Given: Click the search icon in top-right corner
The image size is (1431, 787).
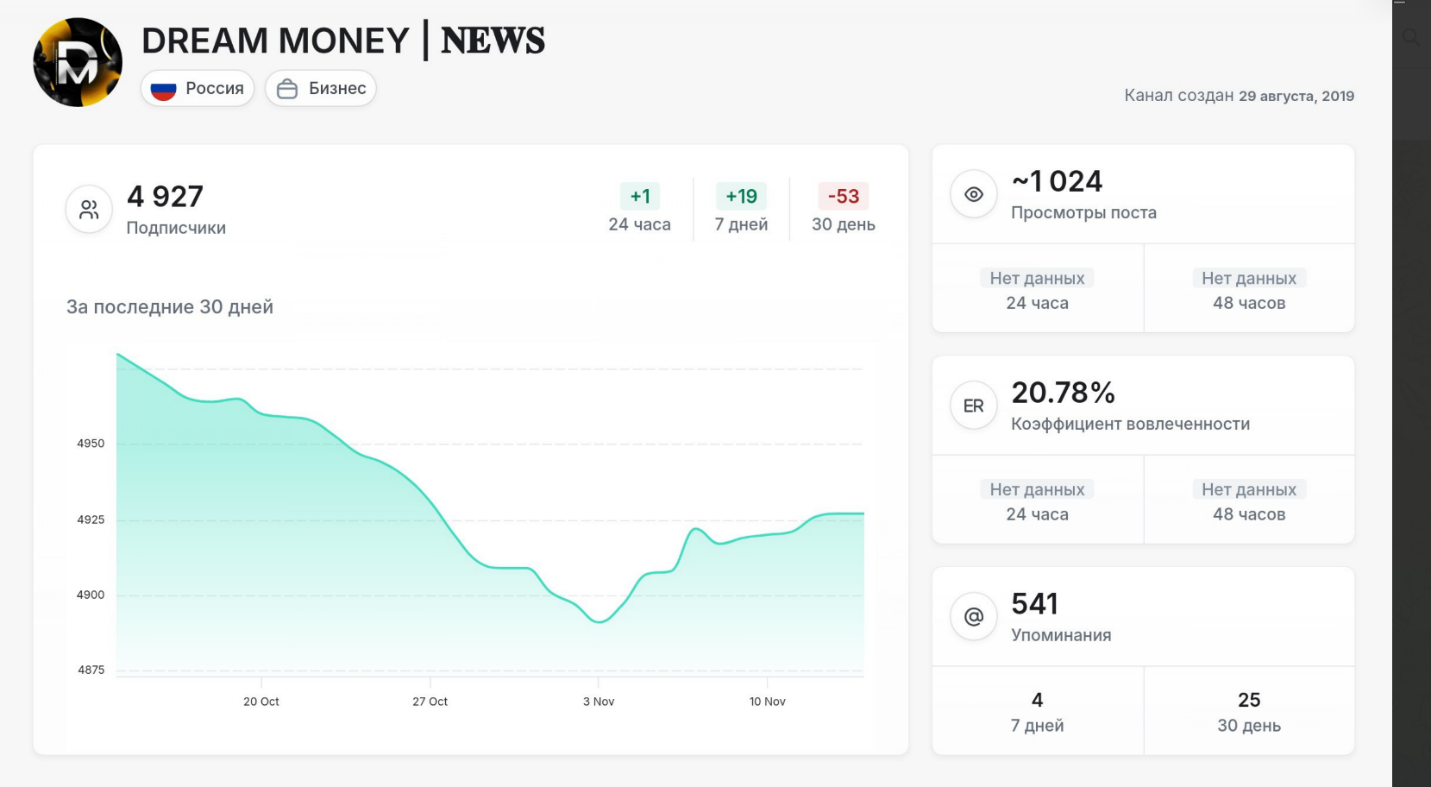Looking at the screenshot, I should click(1411, 38).
